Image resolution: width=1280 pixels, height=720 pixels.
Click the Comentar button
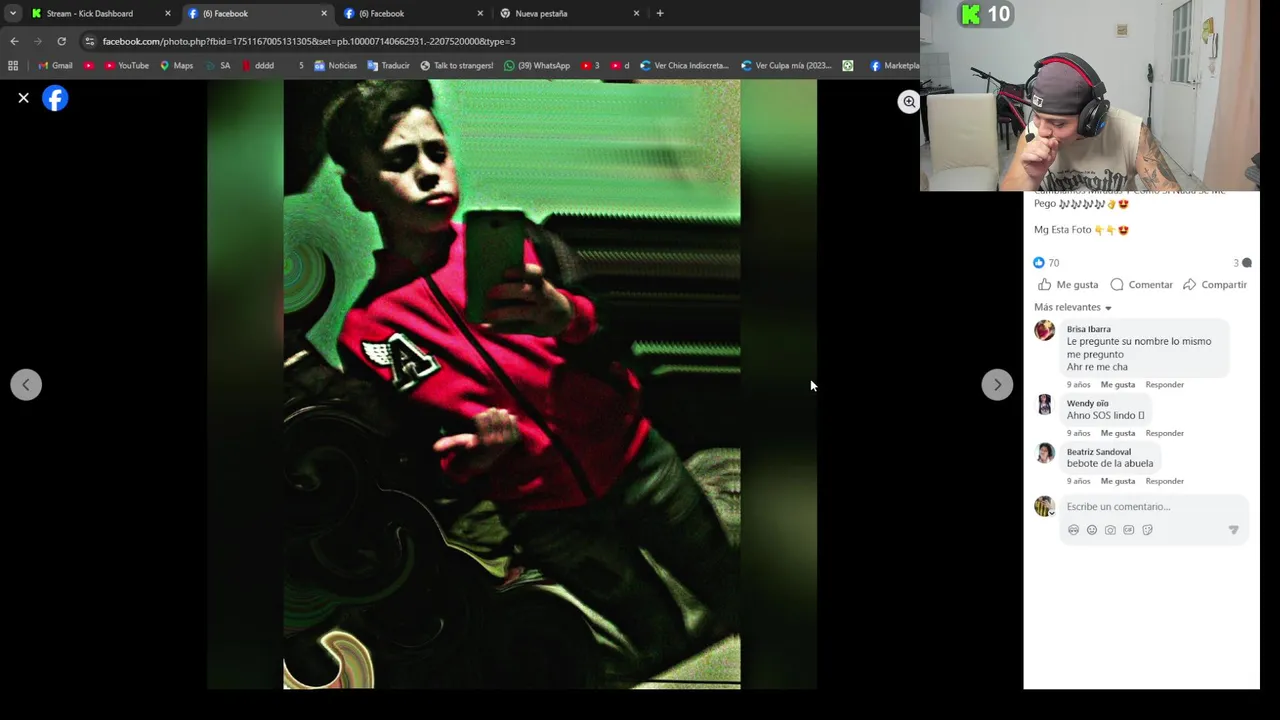pos(1141,285)
